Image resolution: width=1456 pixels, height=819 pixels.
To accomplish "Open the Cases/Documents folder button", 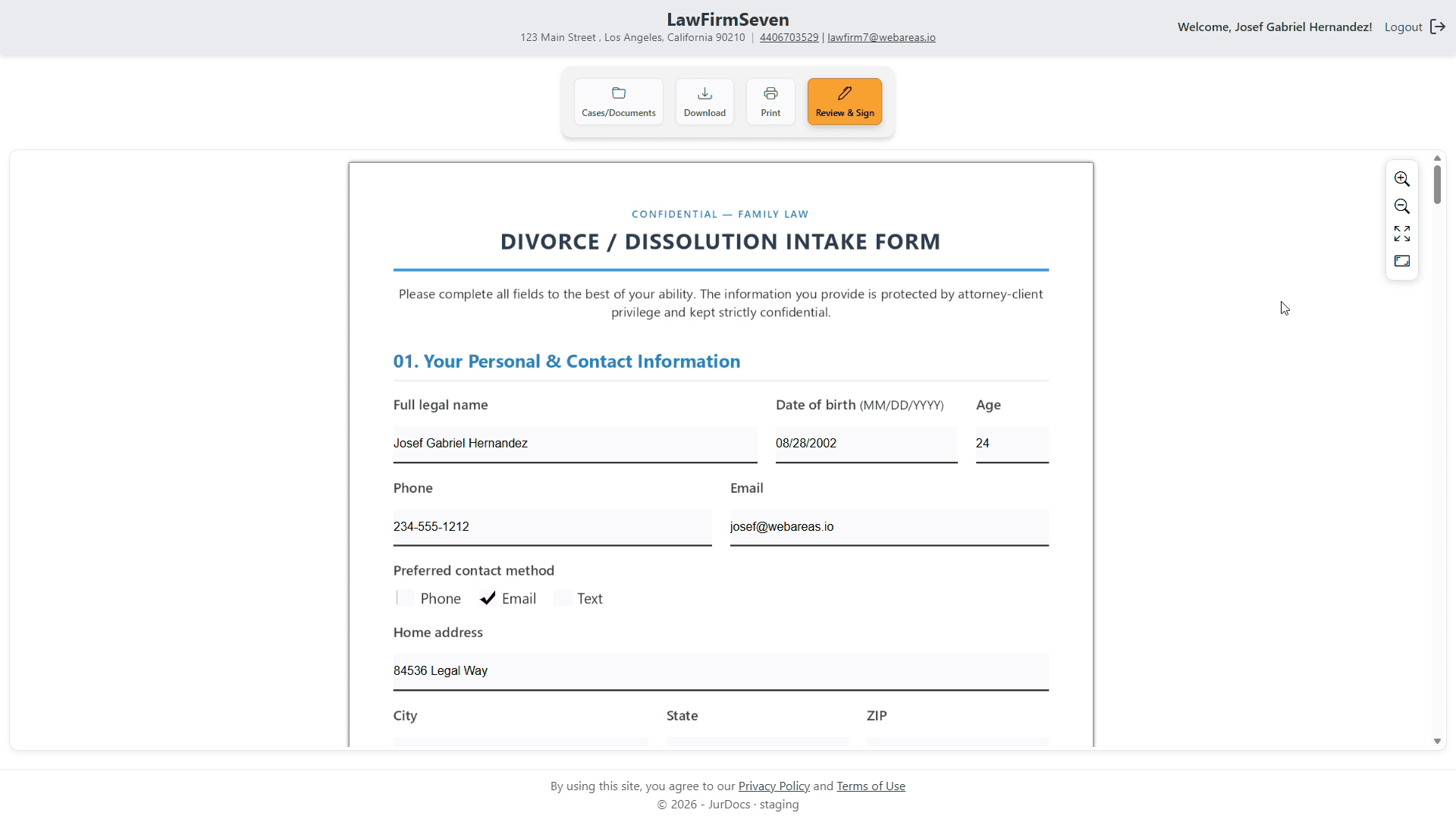I will (618, 102).
